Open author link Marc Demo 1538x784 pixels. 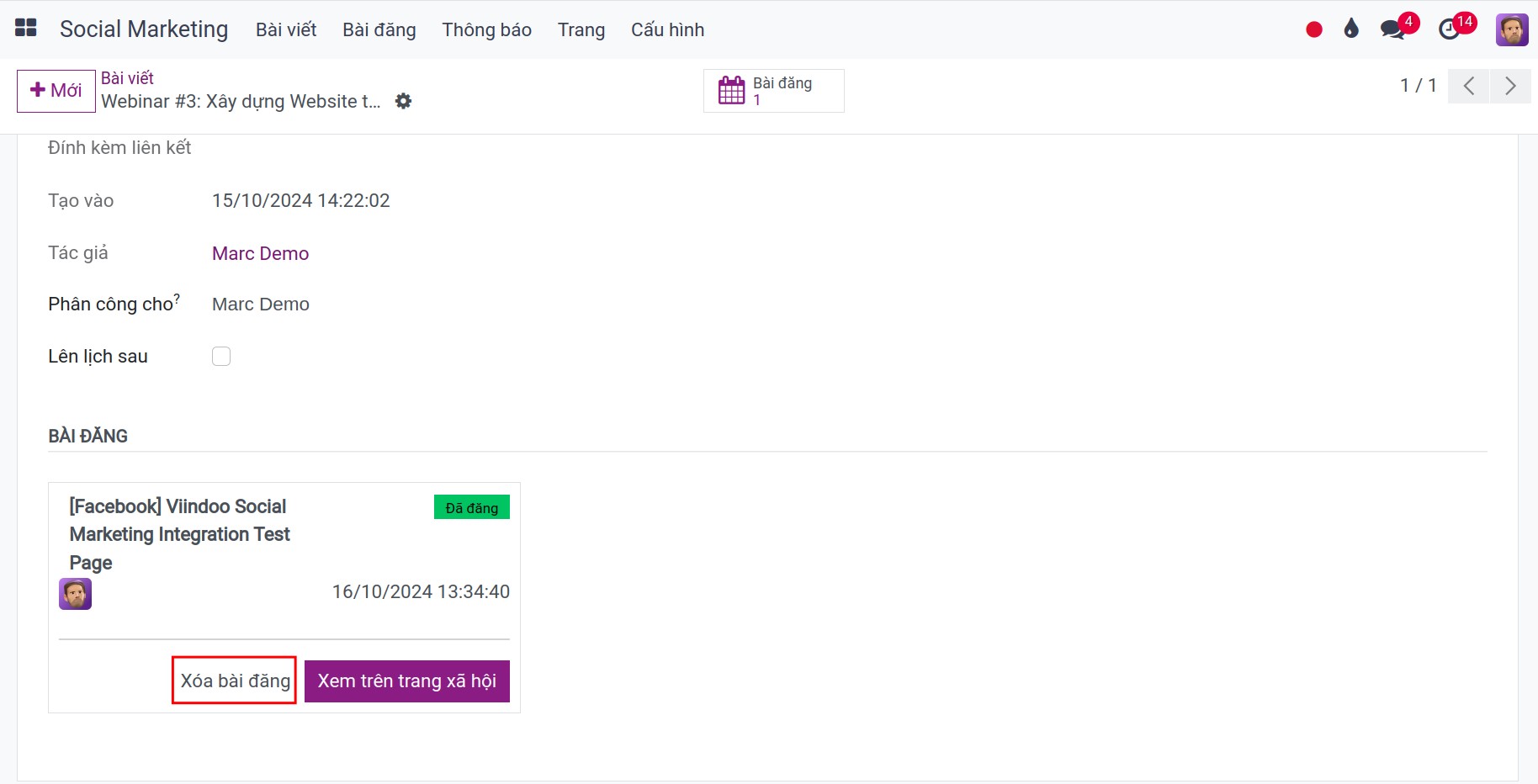pos(260,253)
